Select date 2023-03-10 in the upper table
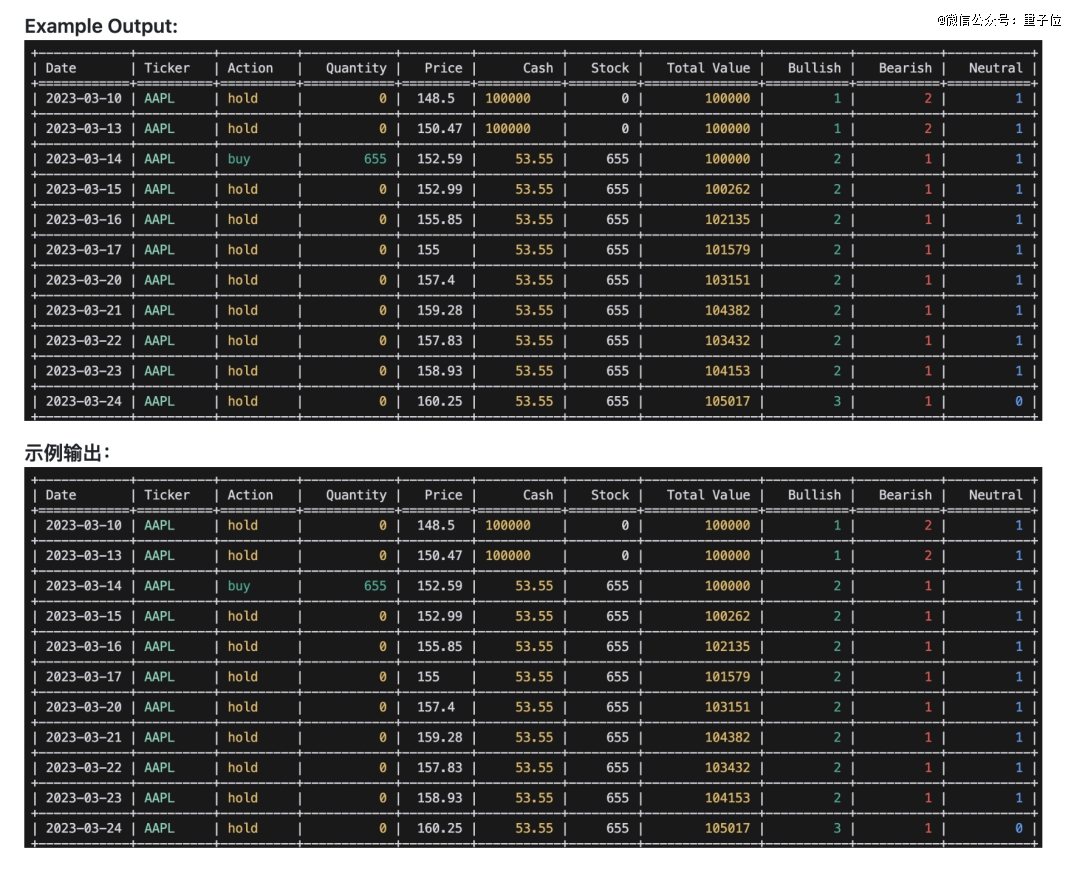1080x877 pixels. coord(84,98)
